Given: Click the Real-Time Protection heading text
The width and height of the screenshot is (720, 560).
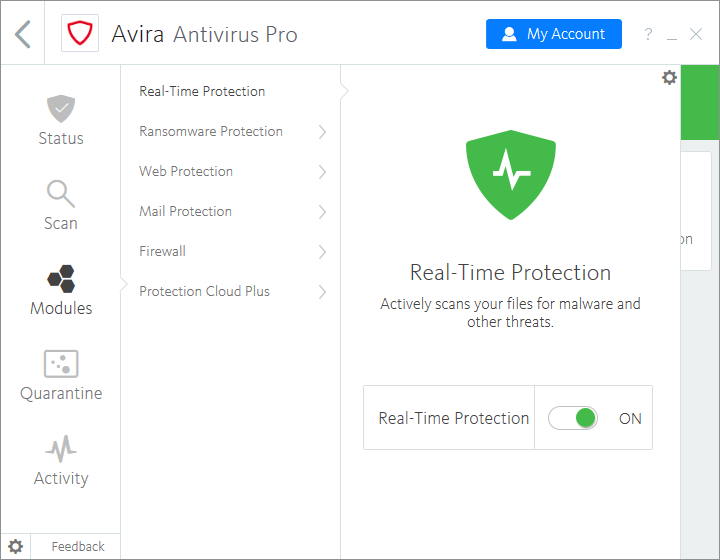Looking at the screenshot, I should pos(510,272).
